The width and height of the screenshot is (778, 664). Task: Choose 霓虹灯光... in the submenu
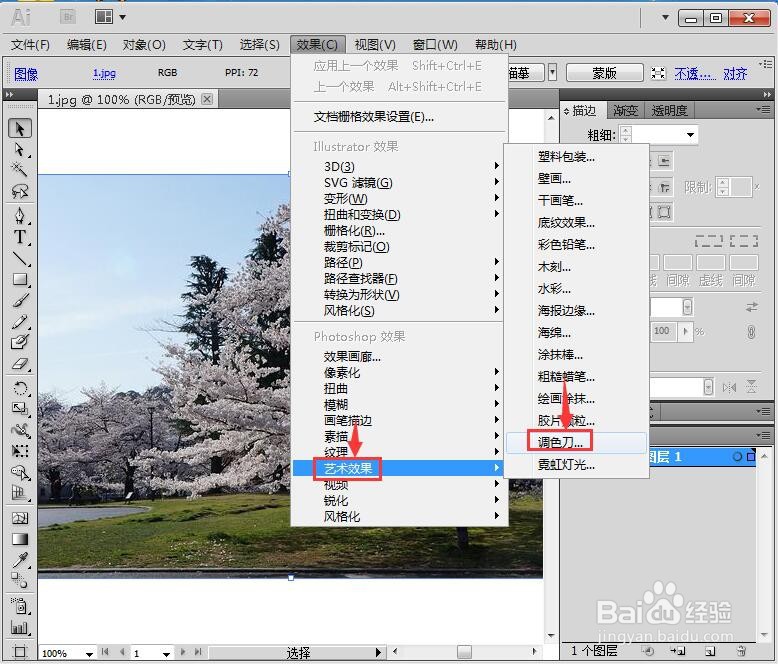(x=577, y=465)
